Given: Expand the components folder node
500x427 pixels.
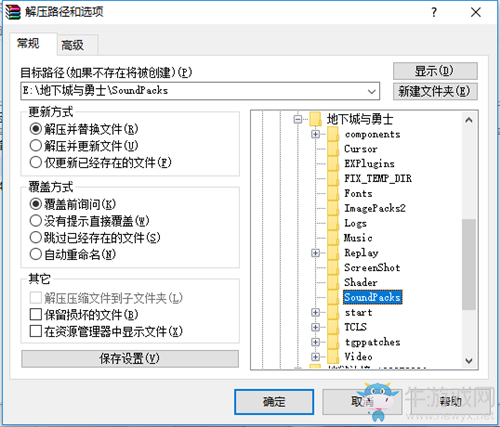Looking at the screenshot, I should [315, 134].
